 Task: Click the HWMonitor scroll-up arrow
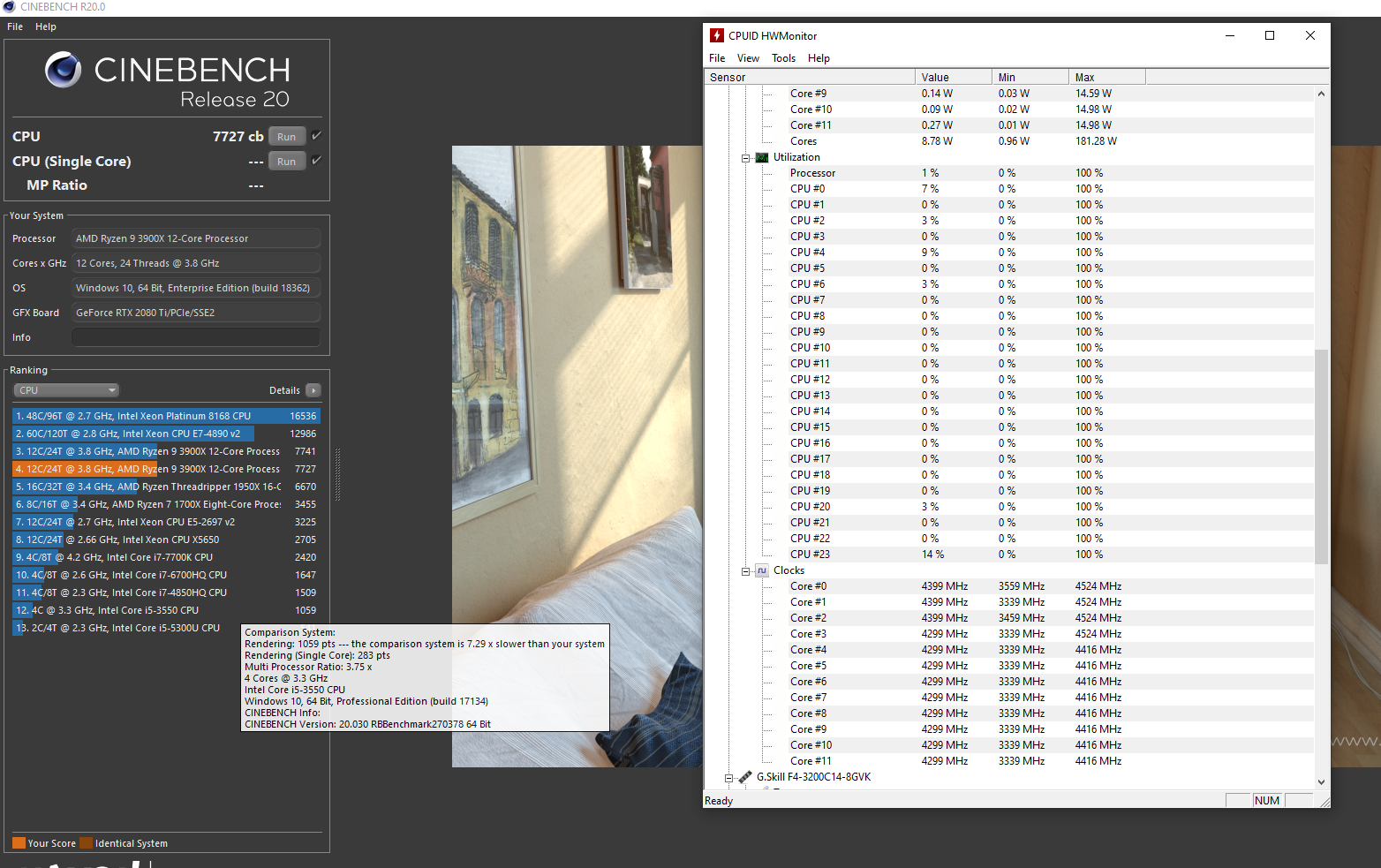1321,94
